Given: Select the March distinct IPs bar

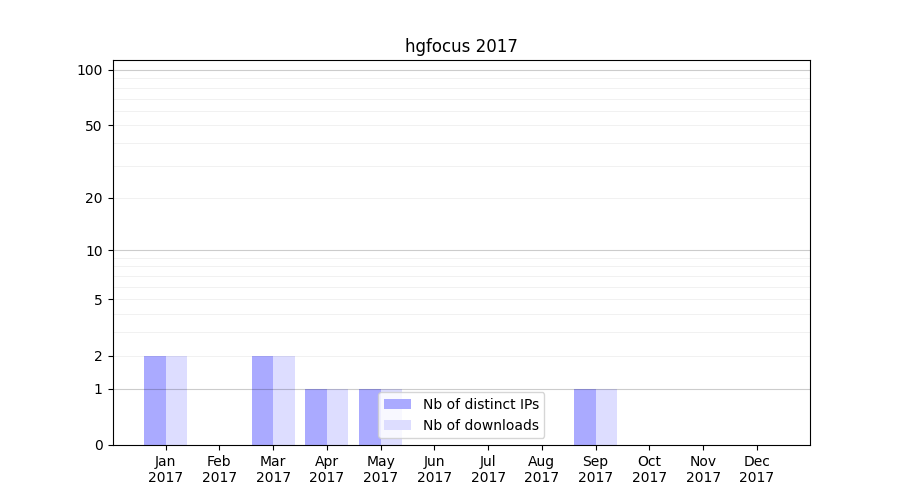Looking at the screenshot, I should [262, 400].
